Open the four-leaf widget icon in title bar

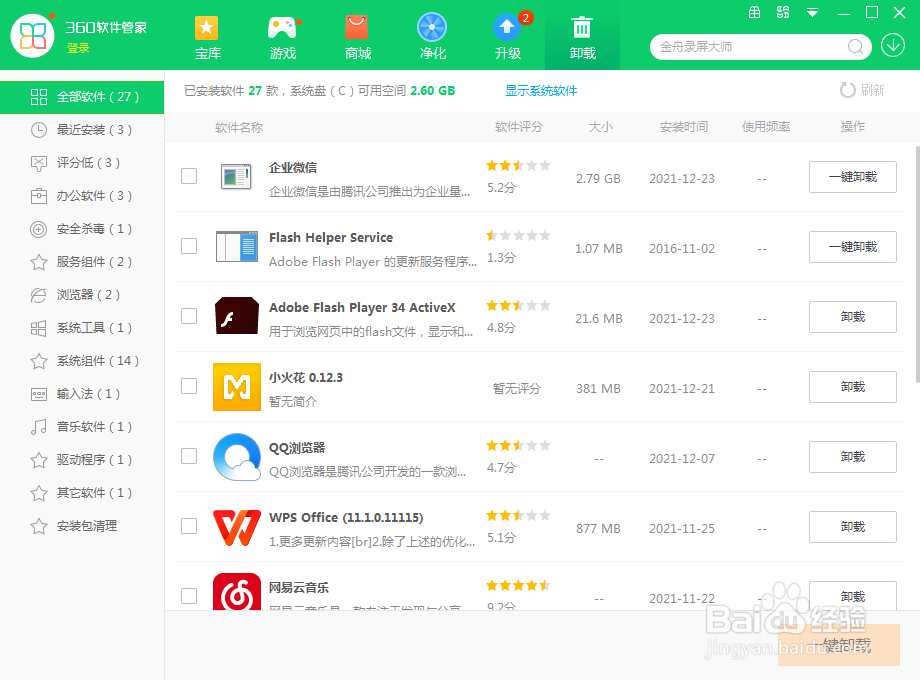(783, 12)
